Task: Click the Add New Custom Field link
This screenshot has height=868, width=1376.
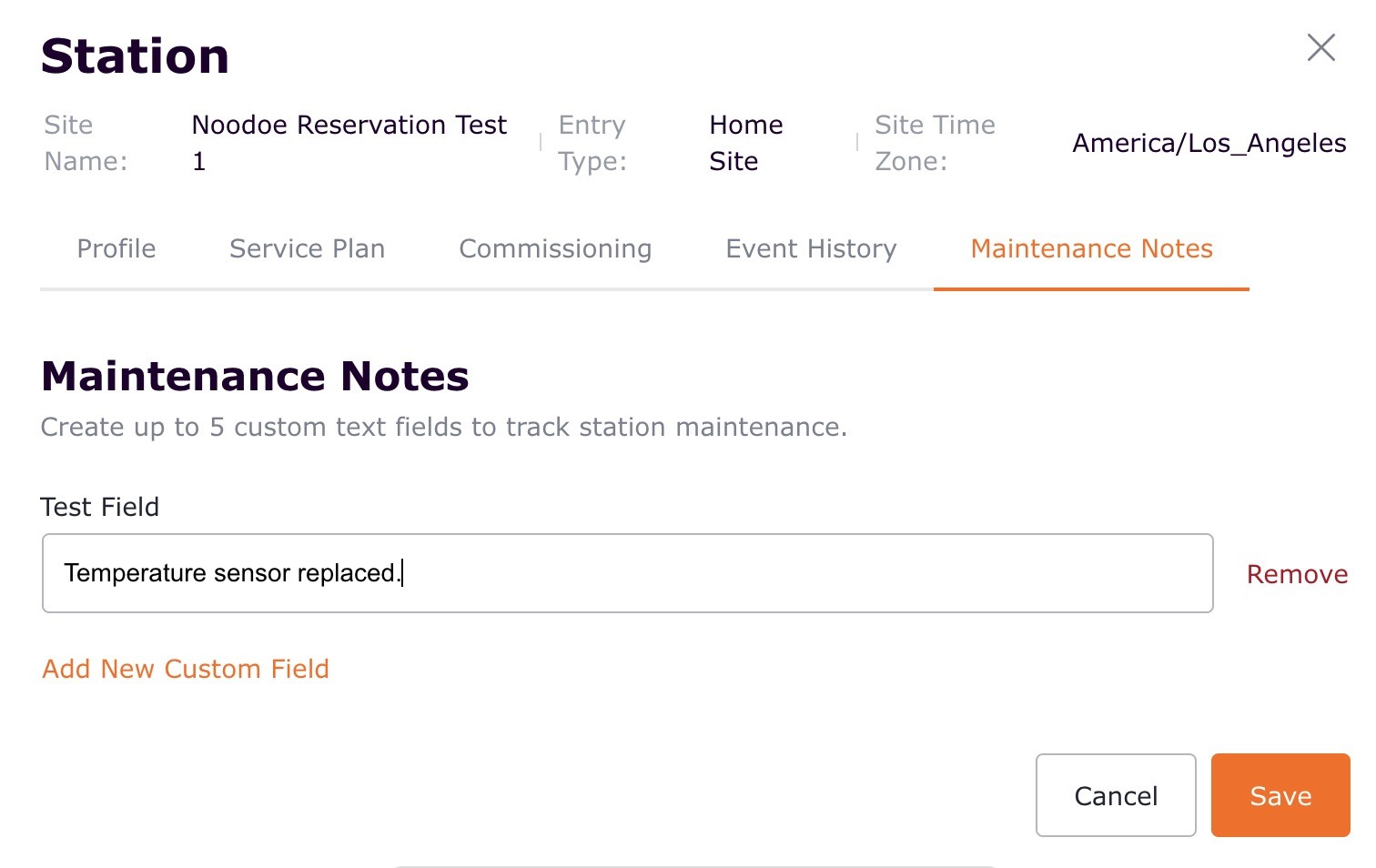Action: coord(186,669)
